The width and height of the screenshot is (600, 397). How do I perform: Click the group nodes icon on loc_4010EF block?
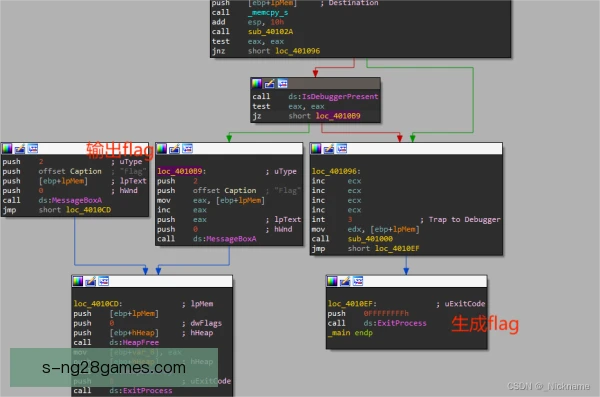[x=358, y=281]
